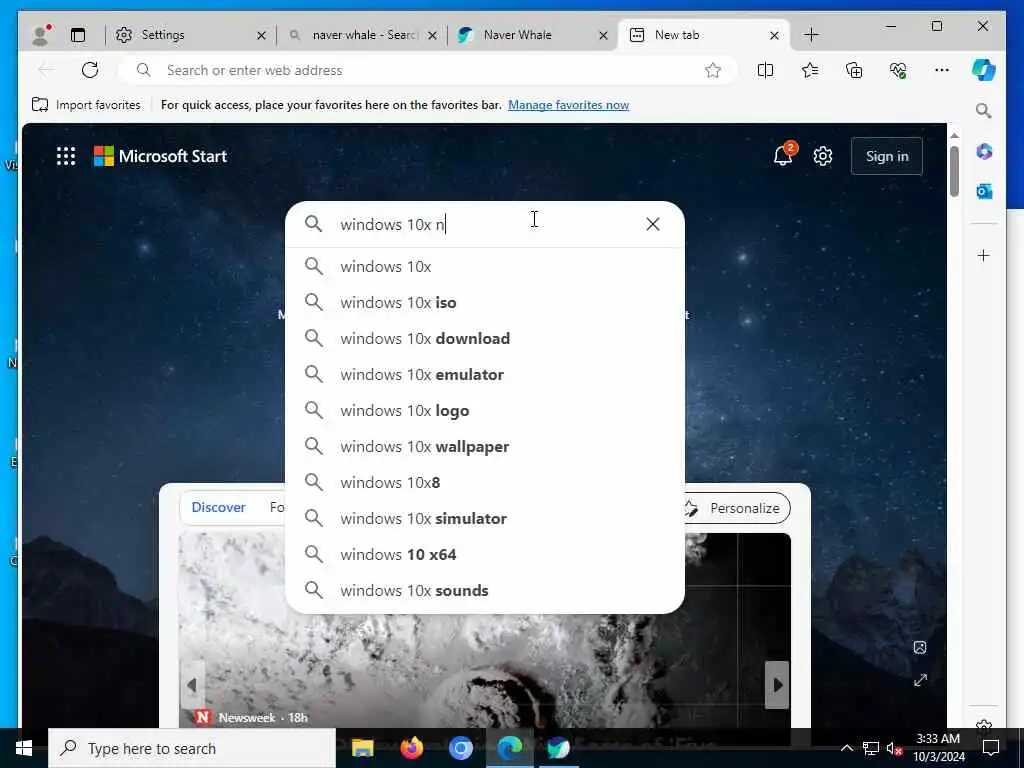Show previous news card arrow
Viewport: 1024px width, 768px height.
pyautogui.click(x=191, y=684)
